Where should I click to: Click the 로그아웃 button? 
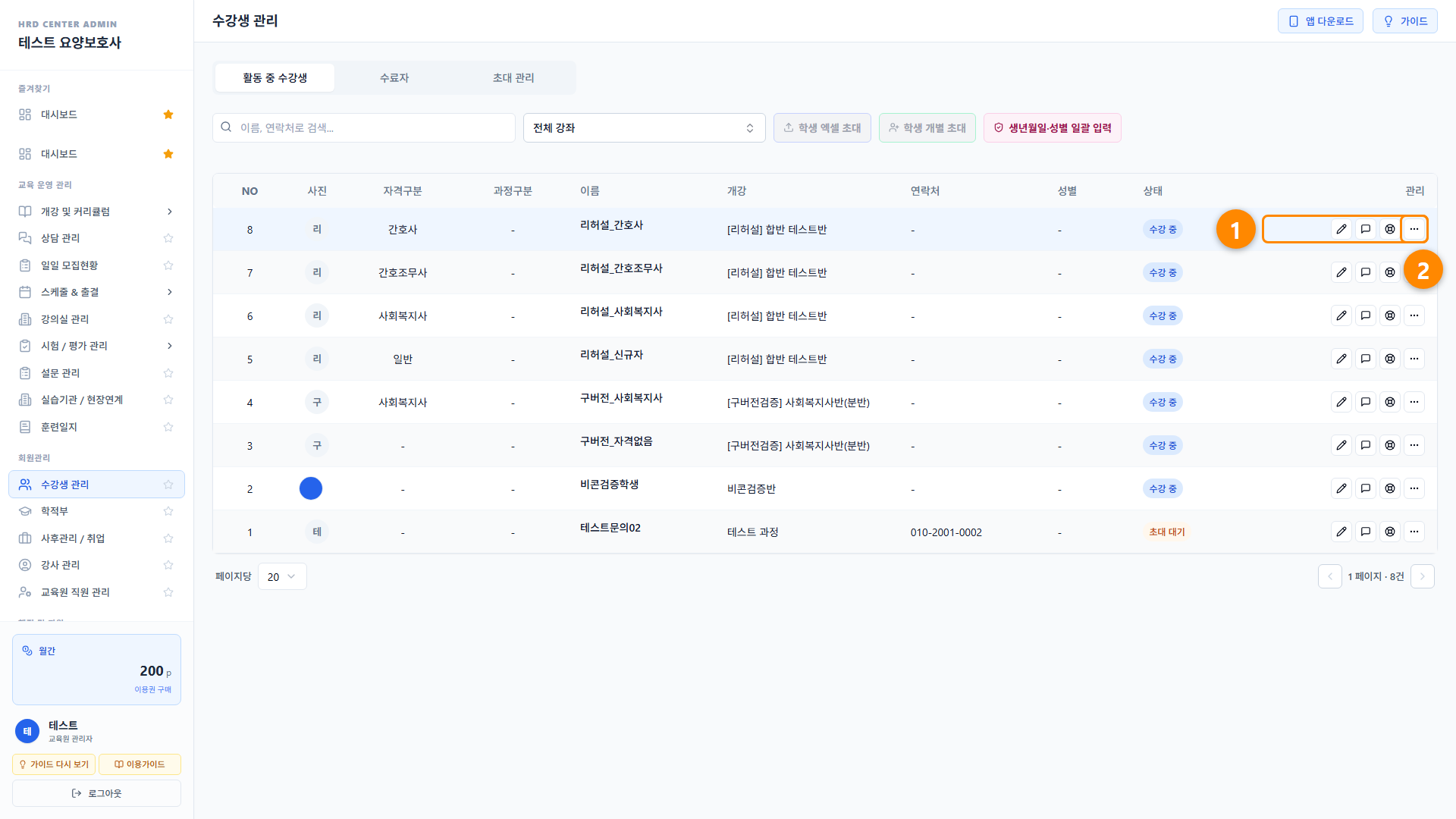[x=96, y=793]
